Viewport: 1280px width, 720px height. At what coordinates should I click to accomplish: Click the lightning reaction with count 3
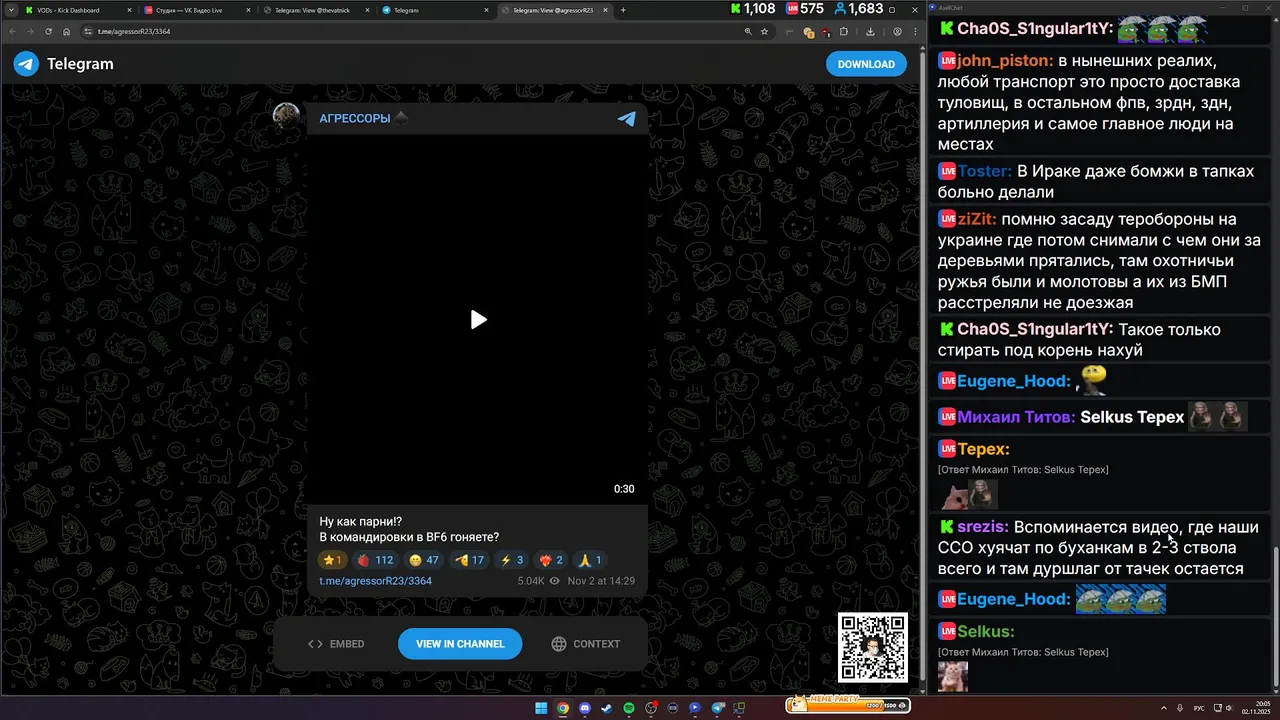(511, 560)
